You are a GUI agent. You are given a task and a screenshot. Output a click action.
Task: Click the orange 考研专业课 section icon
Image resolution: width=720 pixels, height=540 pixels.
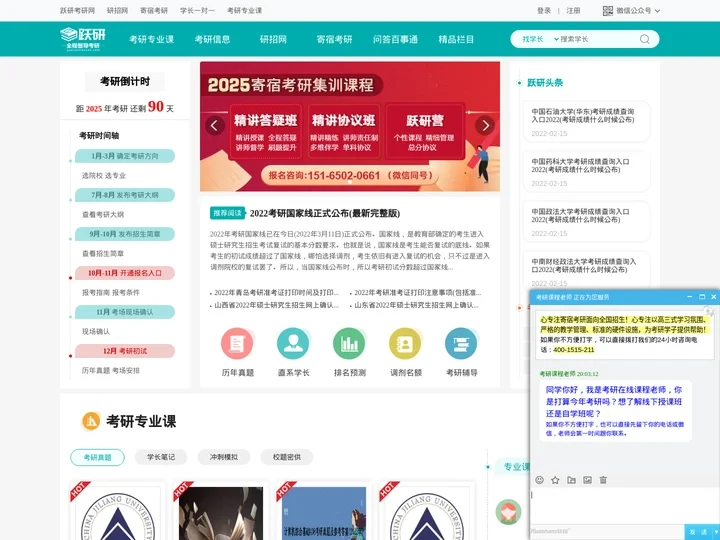point(90,421)
